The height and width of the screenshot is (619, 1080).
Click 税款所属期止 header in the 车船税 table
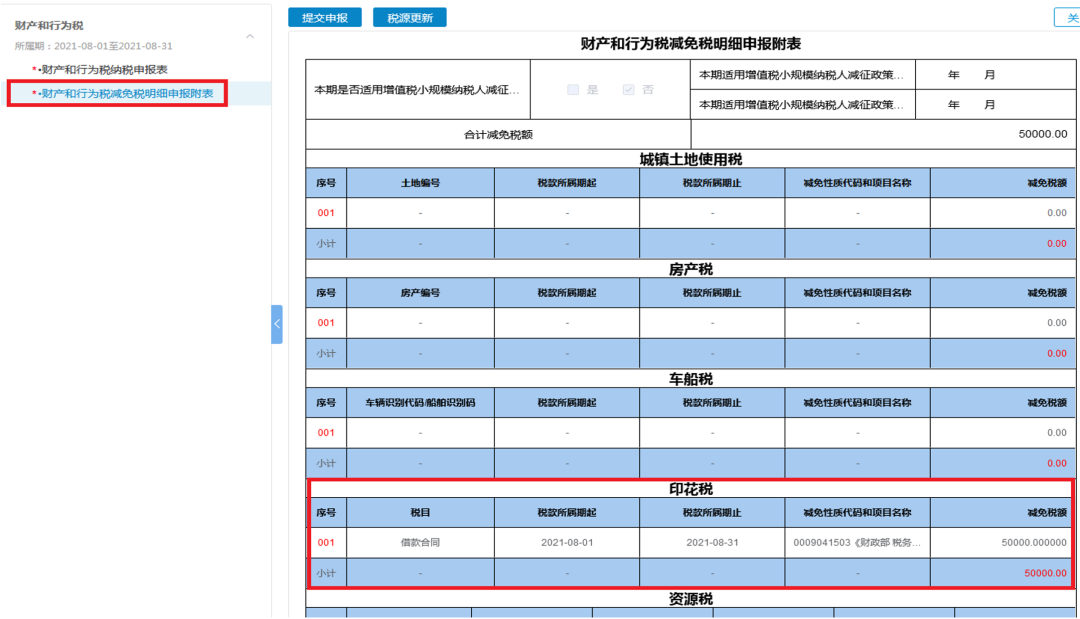point(712,403)
